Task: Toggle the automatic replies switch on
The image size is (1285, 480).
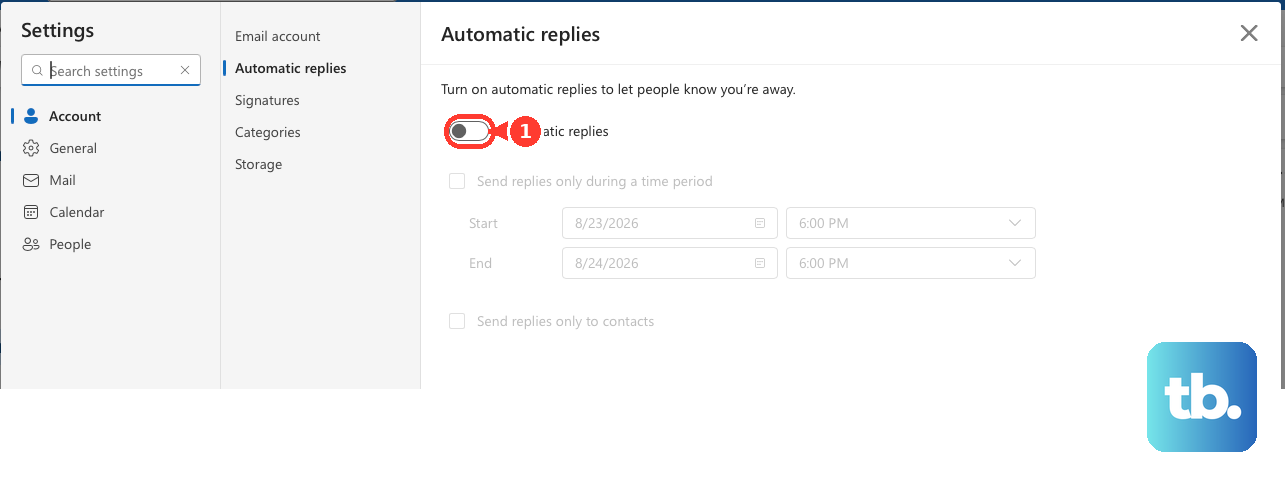Action: pyautogui.click(x=469, y=131)
